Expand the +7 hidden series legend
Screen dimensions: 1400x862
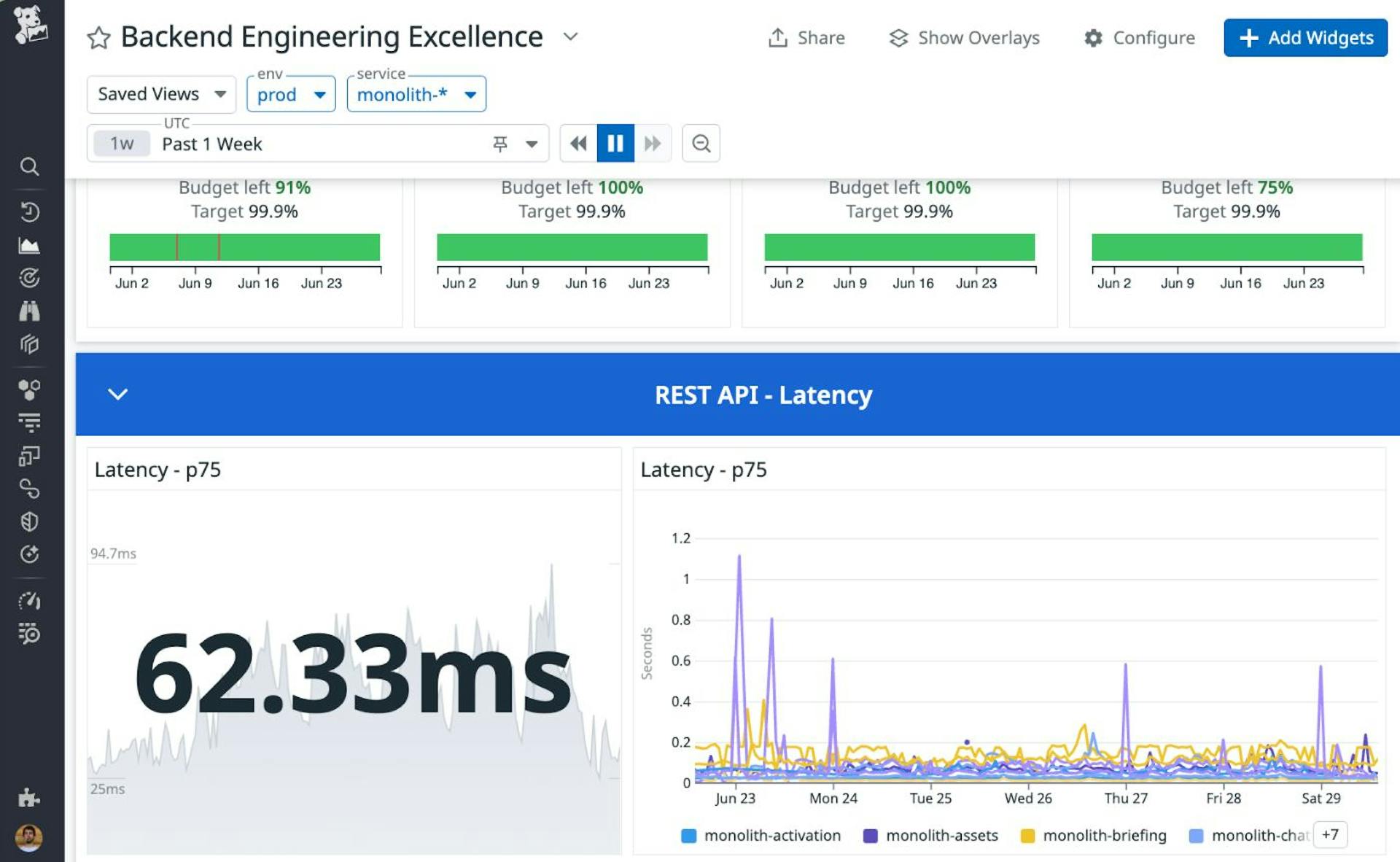[x=1331, y=835]
